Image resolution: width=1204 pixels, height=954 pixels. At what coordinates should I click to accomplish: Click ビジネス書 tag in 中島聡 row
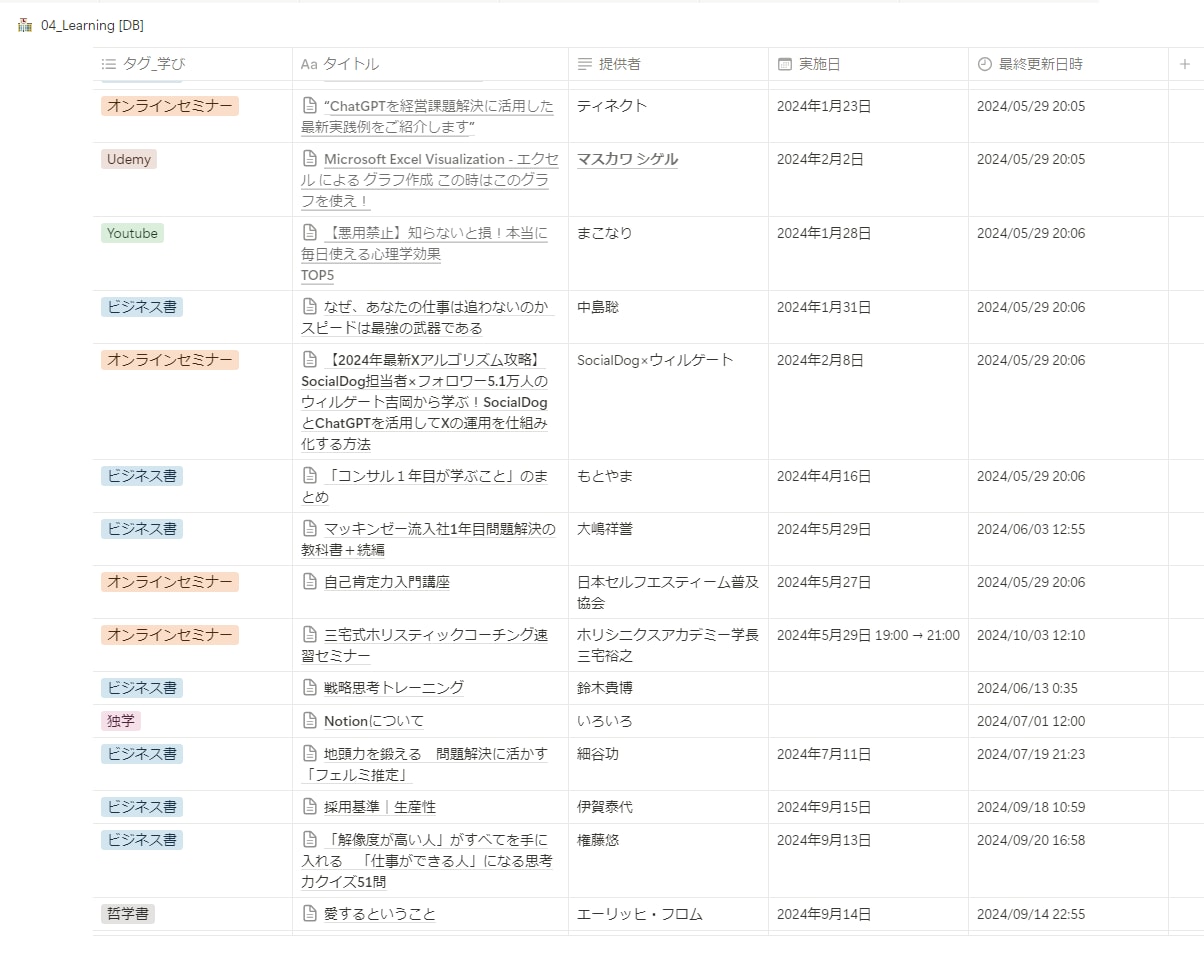coord(142,307)
